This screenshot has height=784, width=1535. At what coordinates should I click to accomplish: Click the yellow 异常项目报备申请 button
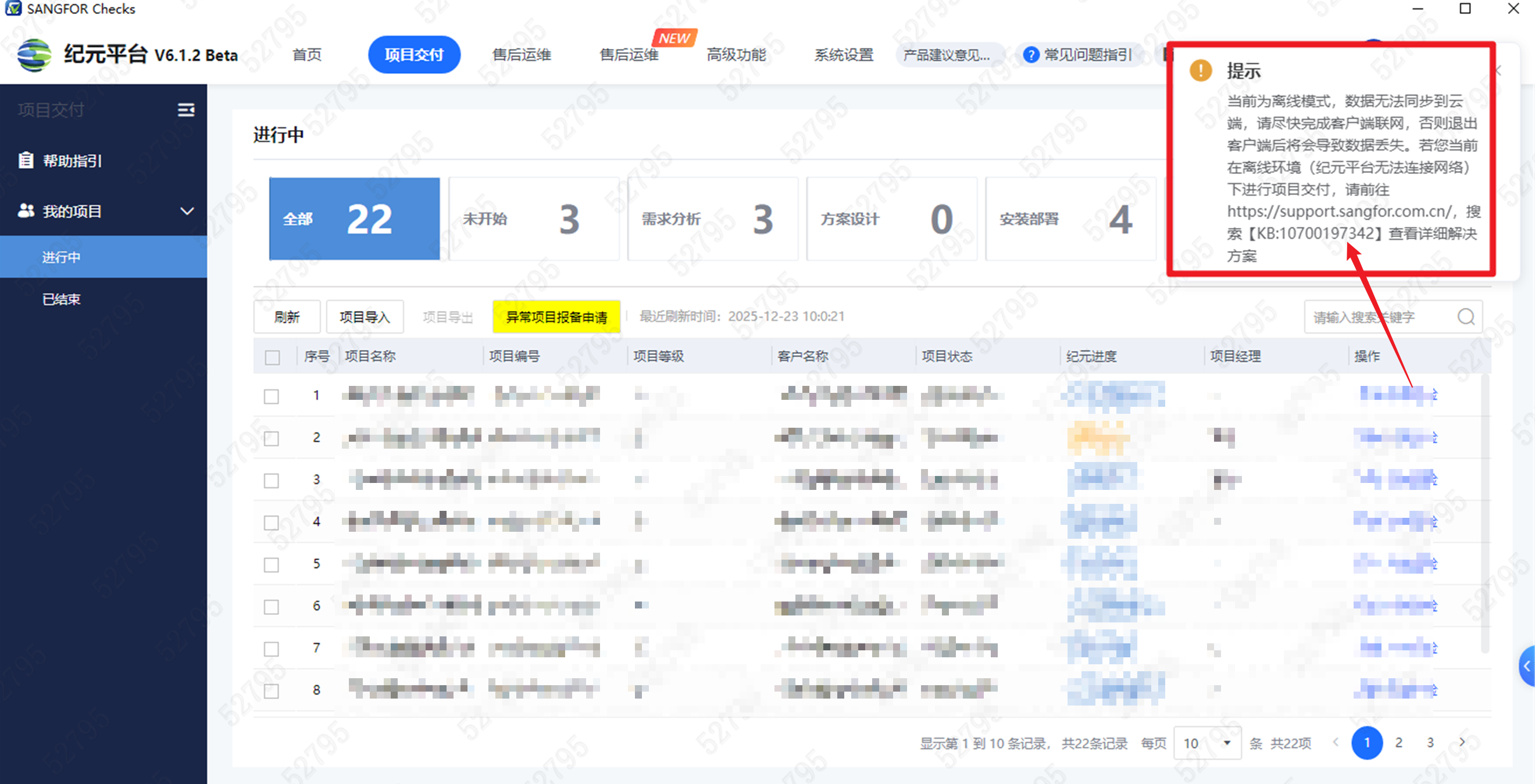pos(556,317)
